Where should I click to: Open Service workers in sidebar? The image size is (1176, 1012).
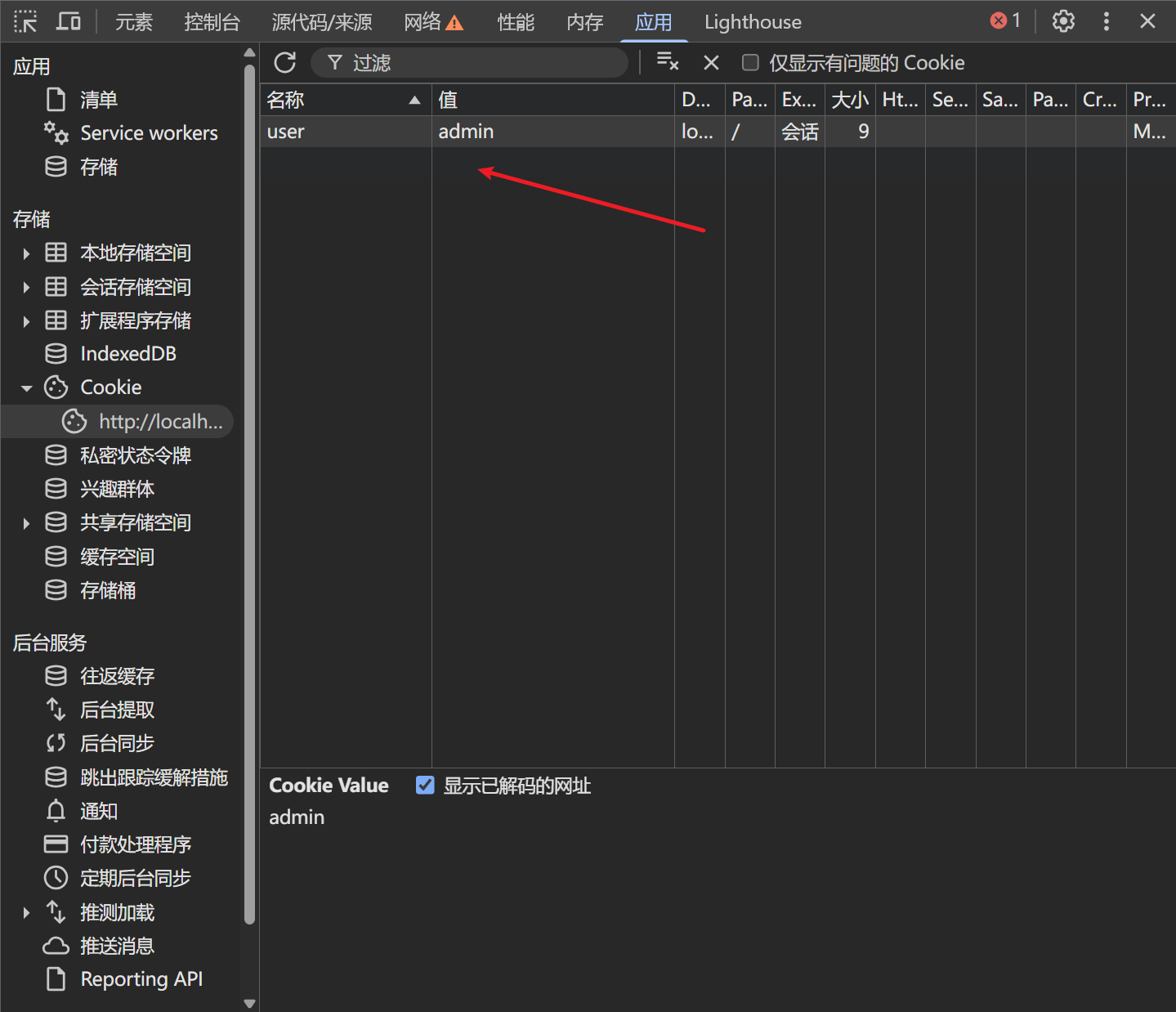click(x=149, y=133)
